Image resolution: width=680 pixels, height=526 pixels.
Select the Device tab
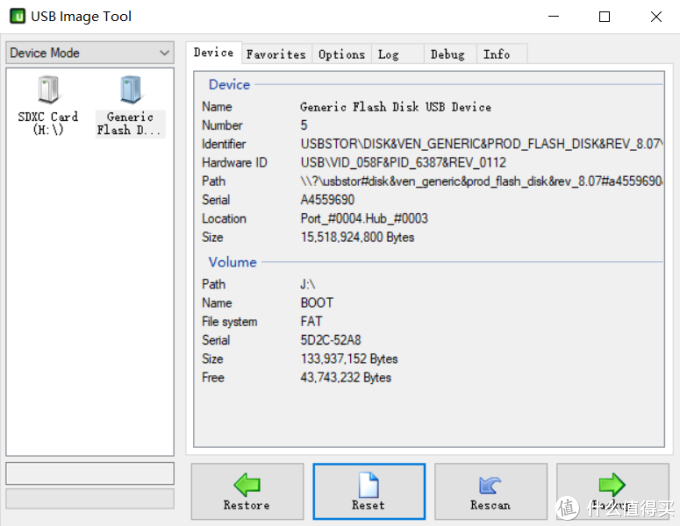pyautogui.click(x=213, y=53)
